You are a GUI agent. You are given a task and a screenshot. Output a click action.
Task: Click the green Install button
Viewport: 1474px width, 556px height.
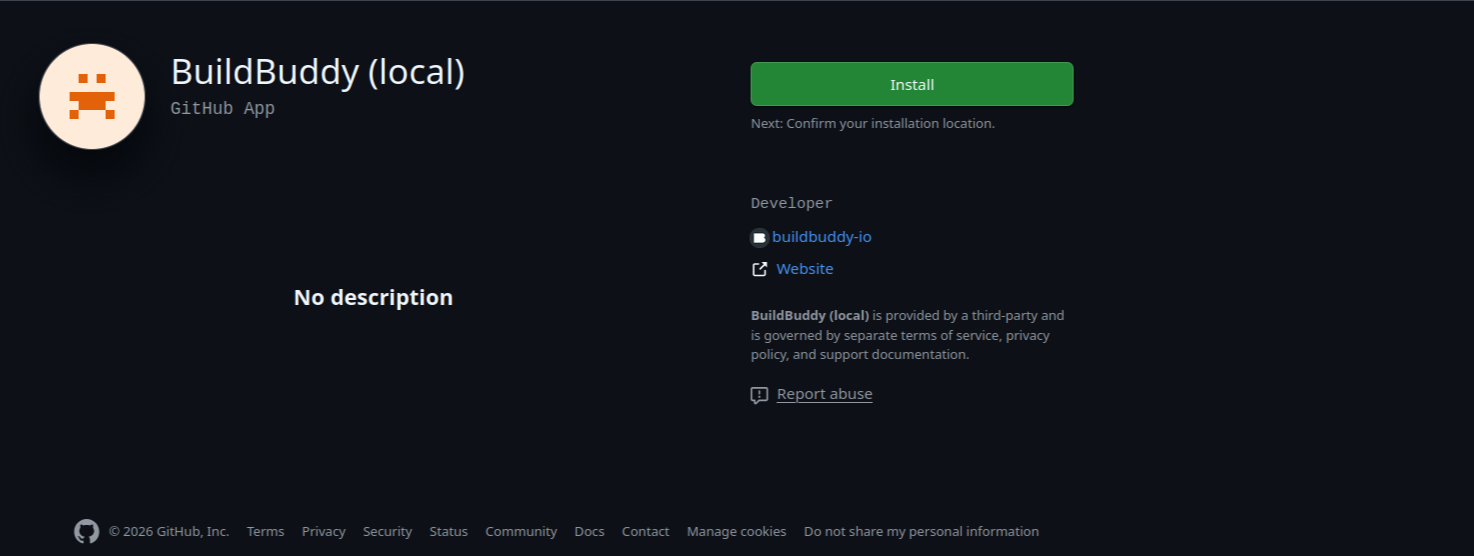coord(912,84)
